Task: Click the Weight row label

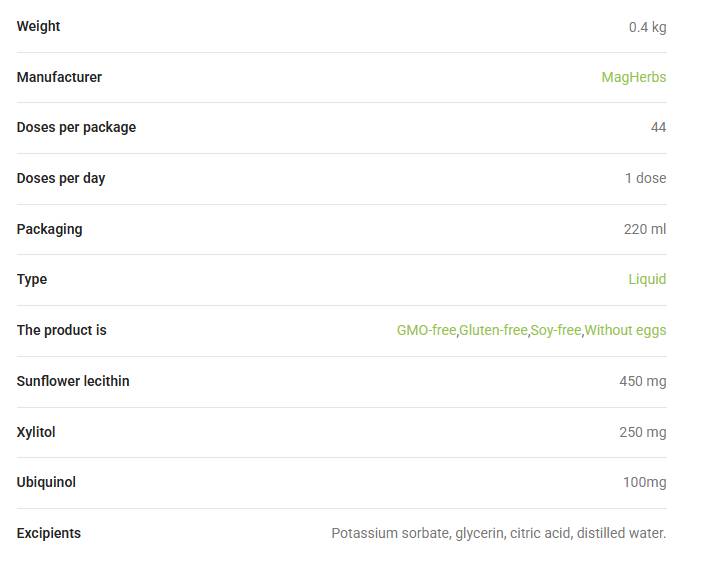Action: [x=38, y=26]
